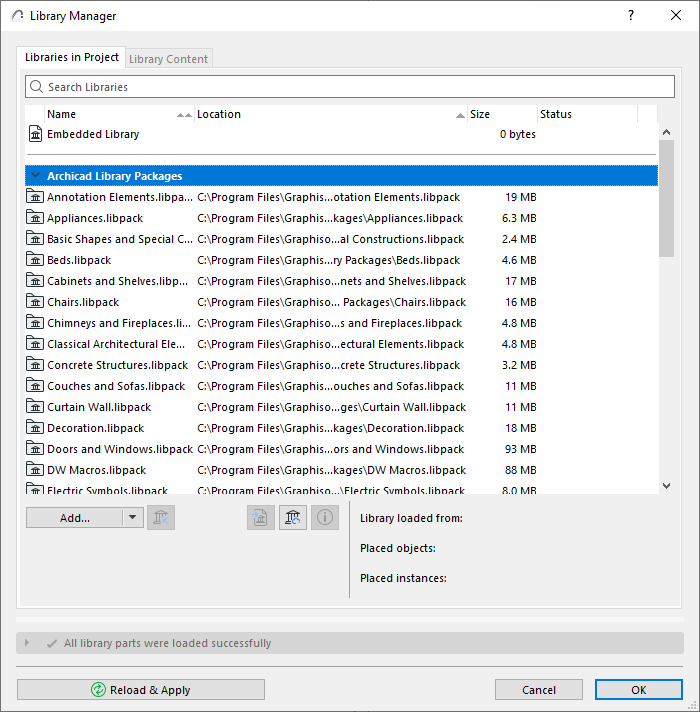
Task: Click the search magnifier icon
Action: [36, 86]
